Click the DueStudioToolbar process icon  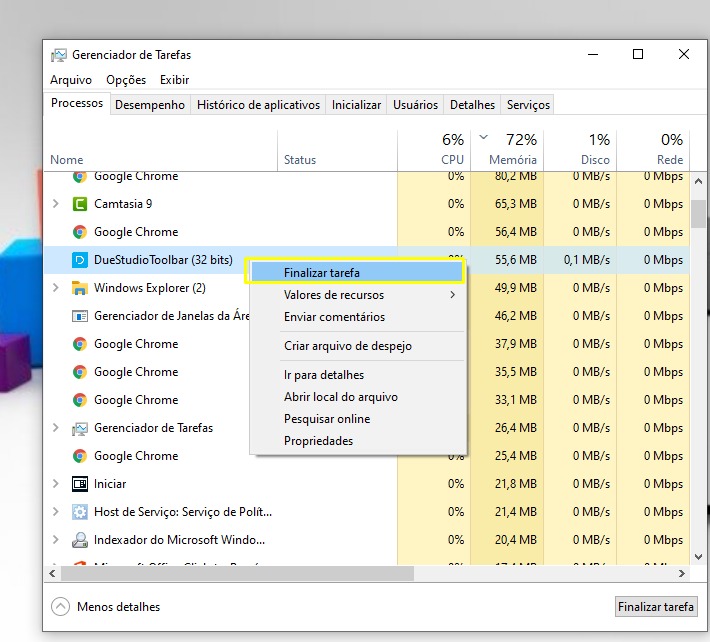80,260
